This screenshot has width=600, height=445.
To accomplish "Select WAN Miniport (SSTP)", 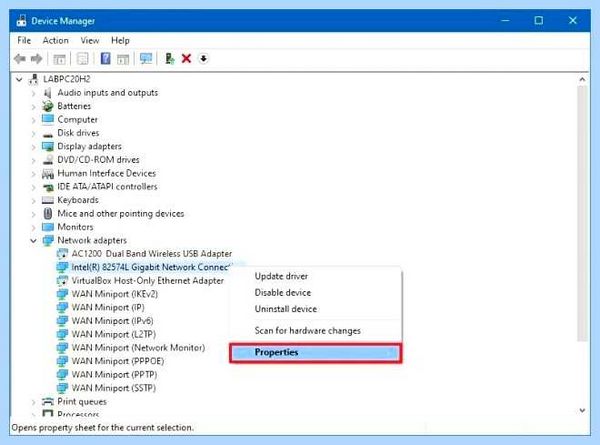I will pyautogui.click(x=114, y=388).
